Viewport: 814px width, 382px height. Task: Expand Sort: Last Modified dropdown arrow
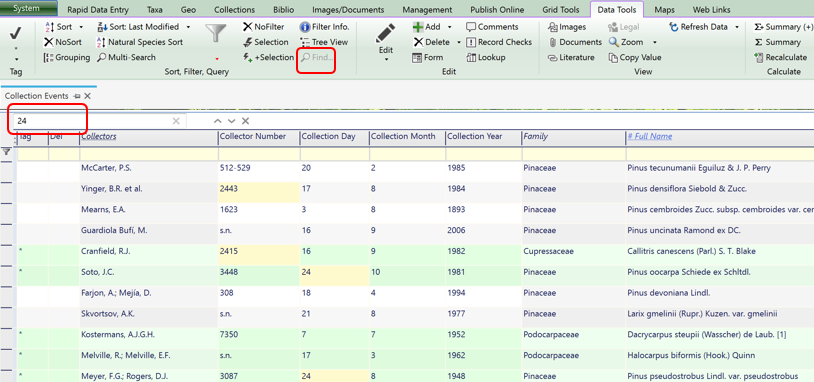(188, 27)
